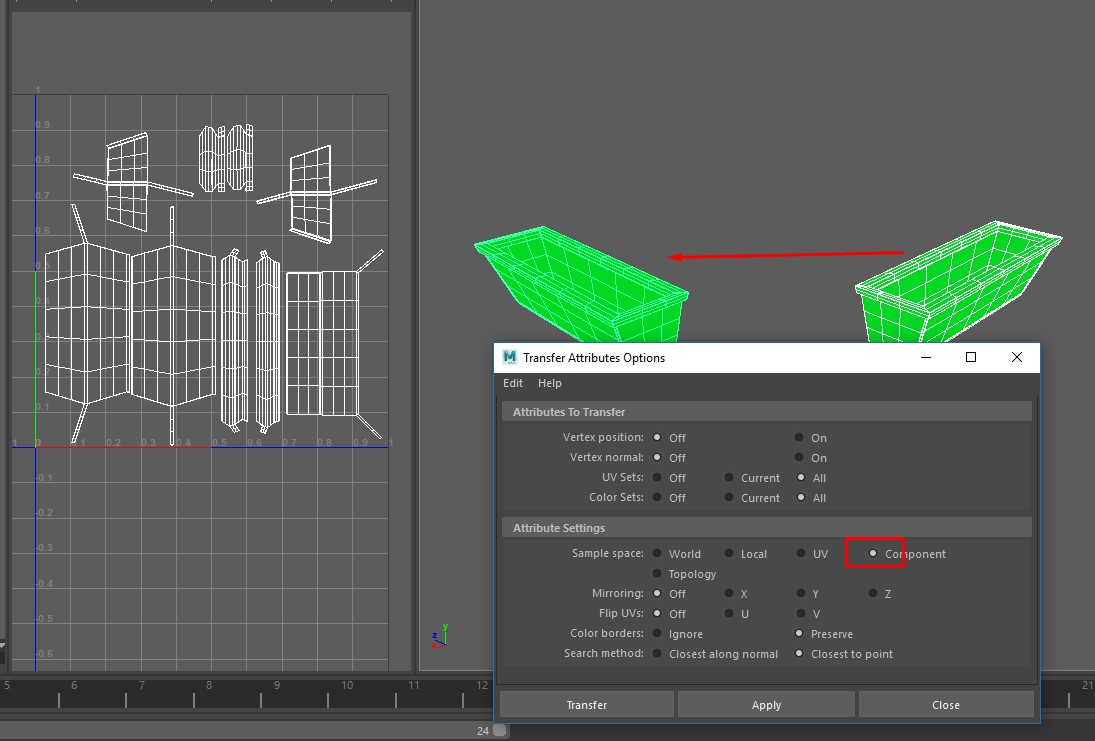
Task: Collapse the Attributes To Transfer section
Action: click(x=568, y=412)
